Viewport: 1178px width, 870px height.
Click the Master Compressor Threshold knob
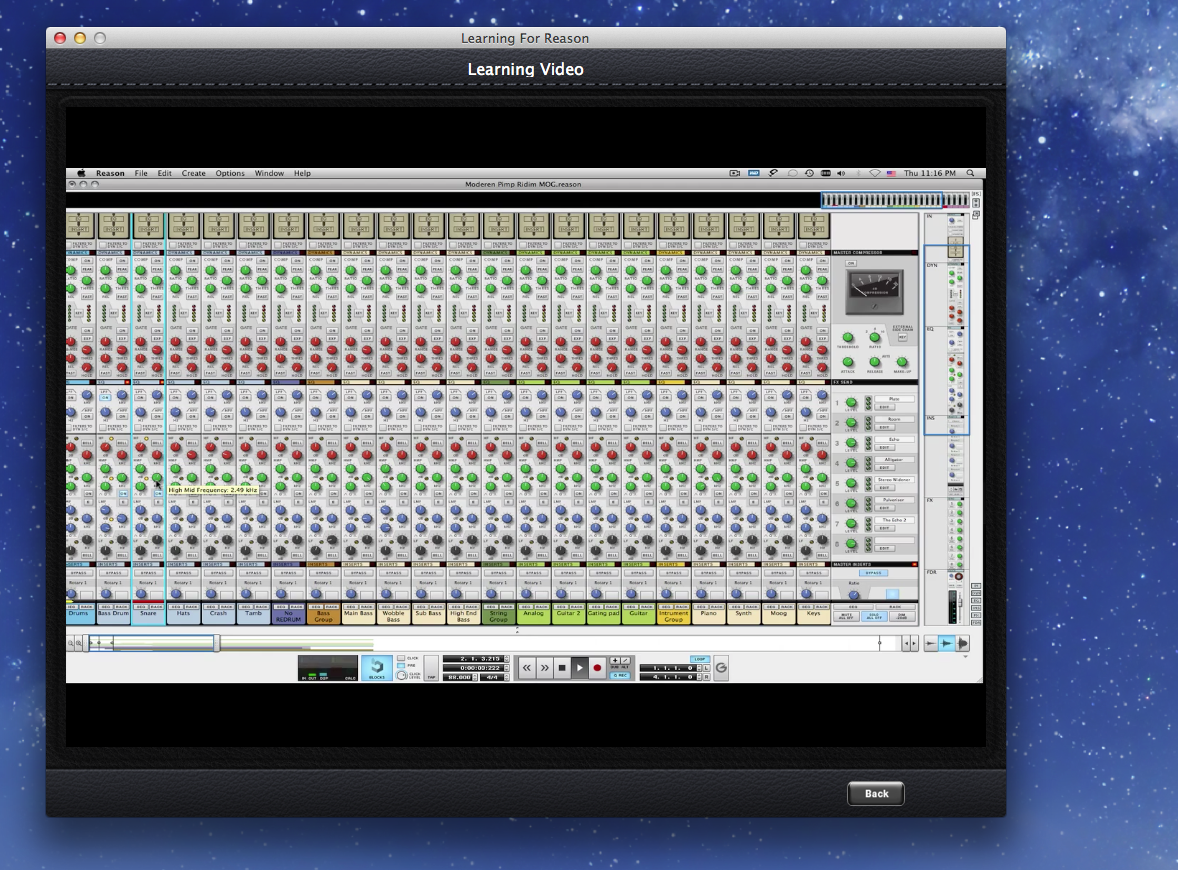click(x=847, y=337)
